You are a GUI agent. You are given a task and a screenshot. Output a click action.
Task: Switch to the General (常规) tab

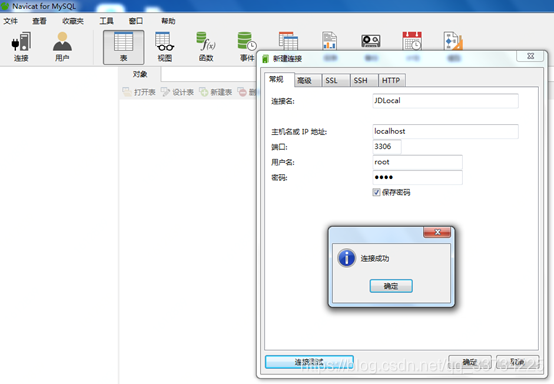click(x=276, y=79)
